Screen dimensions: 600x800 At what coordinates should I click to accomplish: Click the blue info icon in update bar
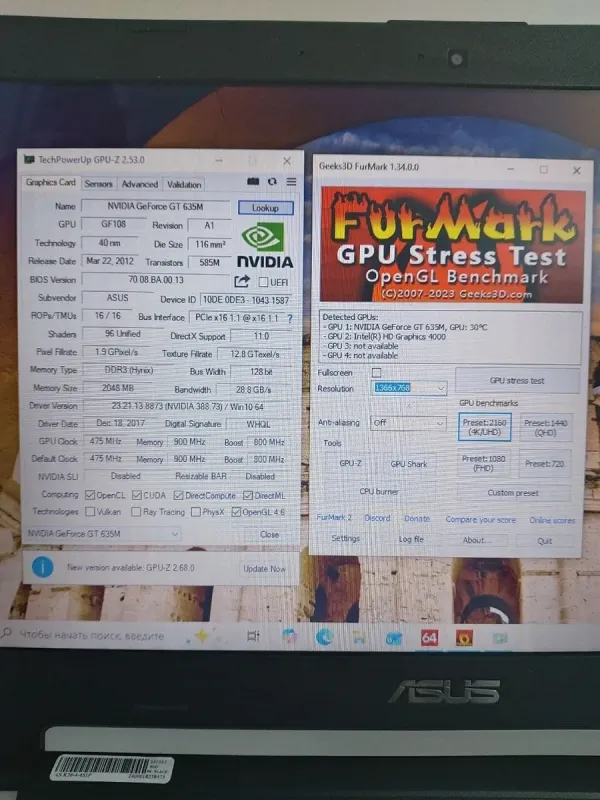pyautogui.click(x=42, y=567)
